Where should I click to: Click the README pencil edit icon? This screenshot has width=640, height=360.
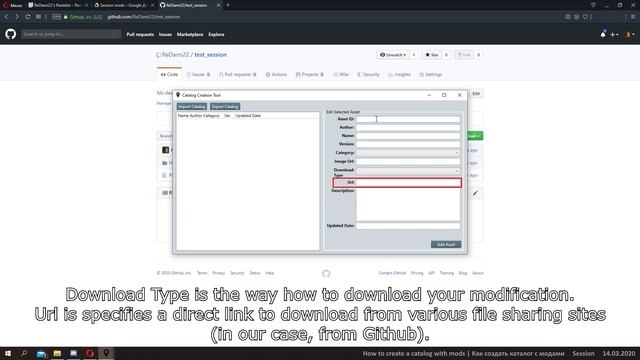[x=475, y=193]
